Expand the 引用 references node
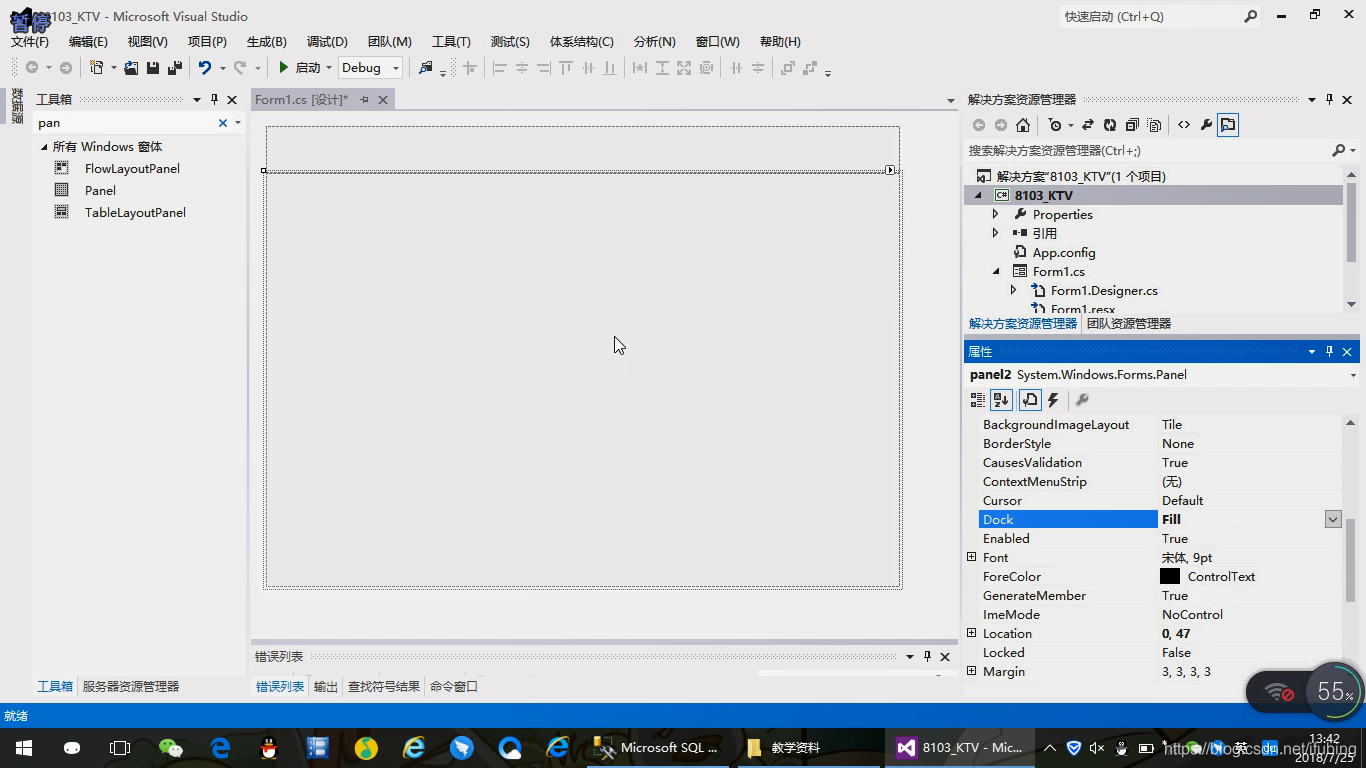Screen dimensions: 1366x768 pyautogui.click(x=995, y=233)
